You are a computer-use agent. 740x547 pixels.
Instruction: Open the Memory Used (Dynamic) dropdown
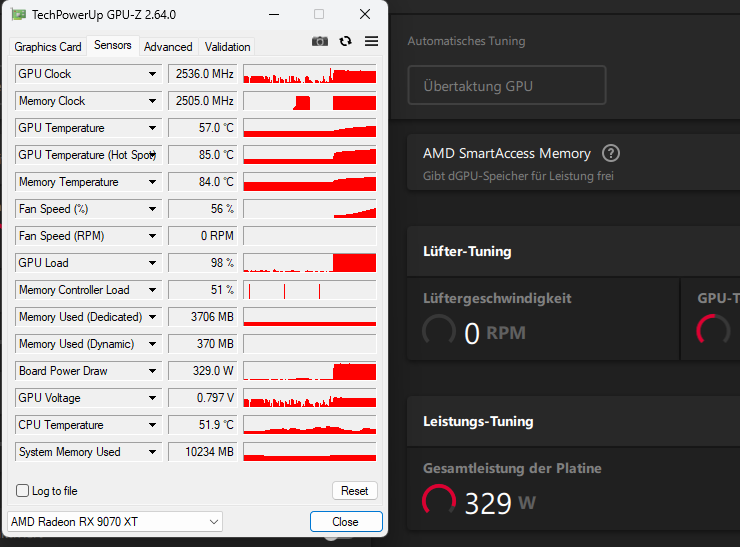pos(152,344)
